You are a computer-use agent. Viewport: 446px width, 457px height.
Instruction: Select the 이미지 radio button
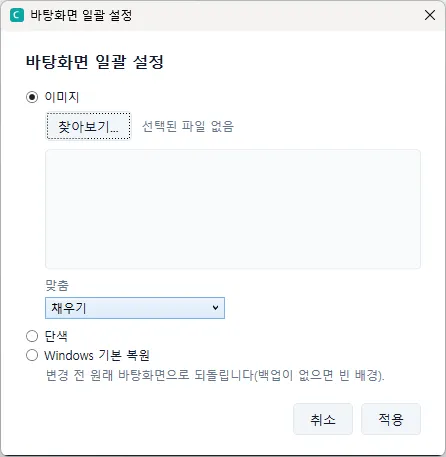coord(32,97)
